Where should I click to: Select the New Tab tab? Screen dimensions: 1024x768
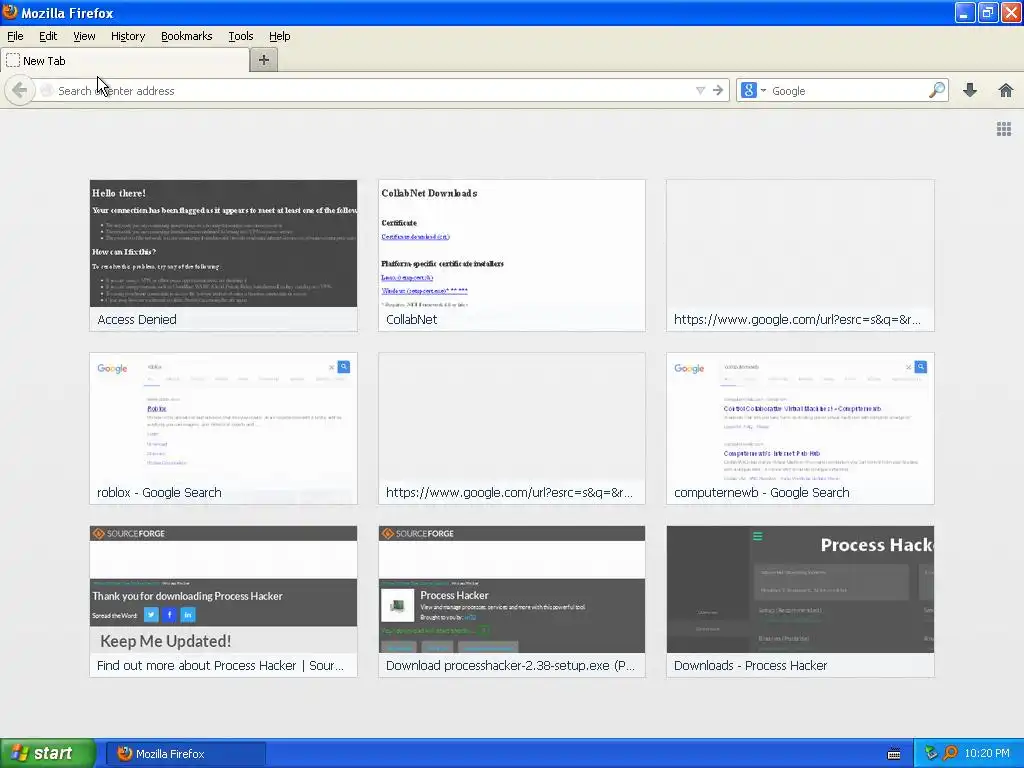pyautogui.click(x=125, y=61)
